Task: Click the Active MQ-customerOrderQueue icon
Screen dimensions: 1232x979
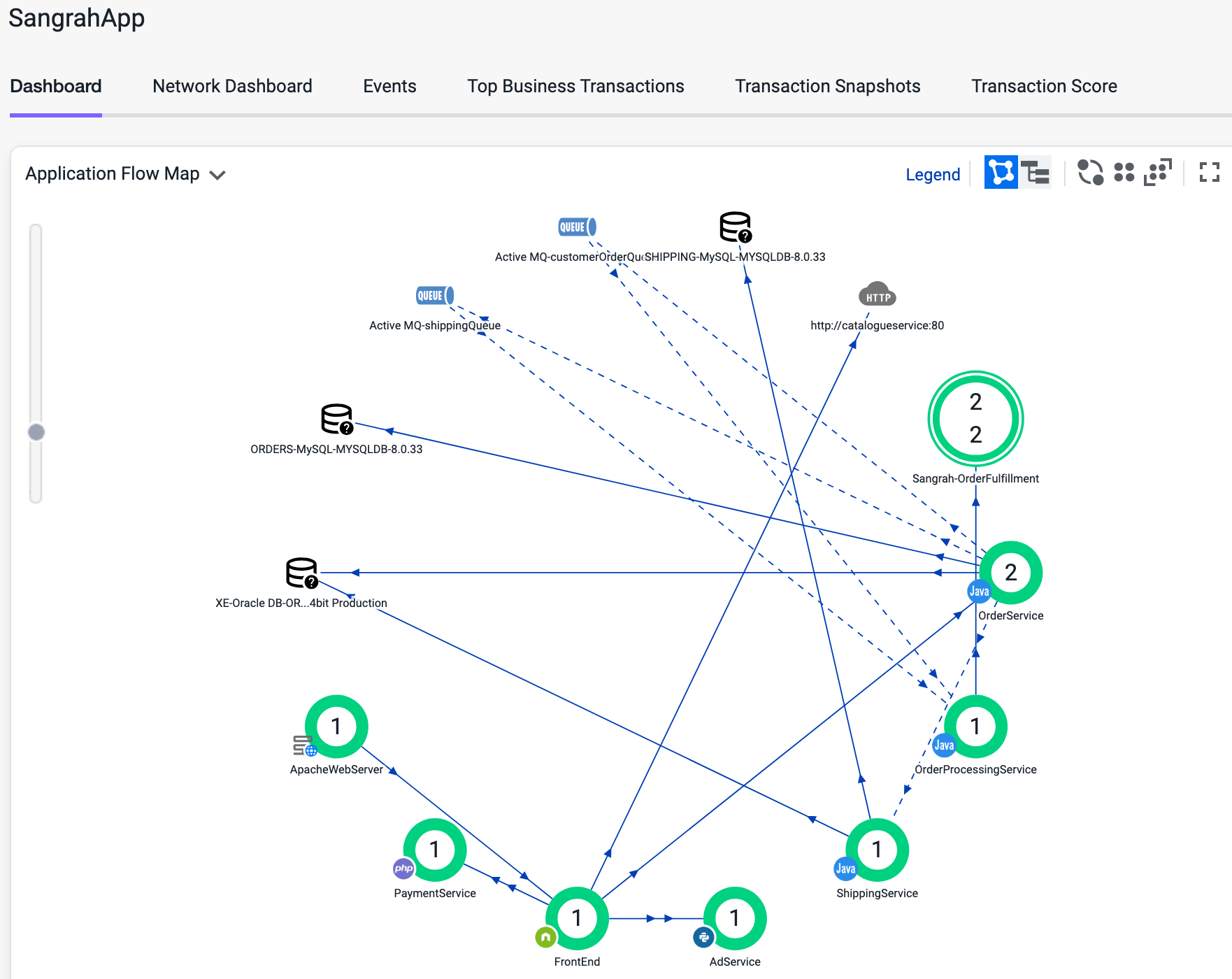Action: pos(577,227)
